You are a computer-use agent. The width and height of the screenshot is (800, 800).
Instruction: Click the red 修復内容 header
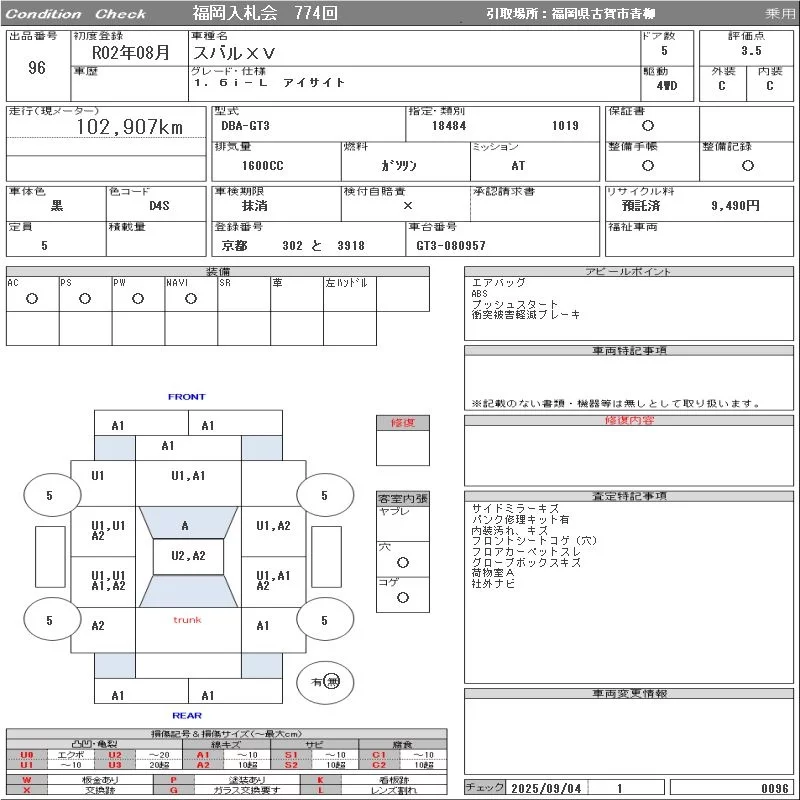[x=629, y=420]
